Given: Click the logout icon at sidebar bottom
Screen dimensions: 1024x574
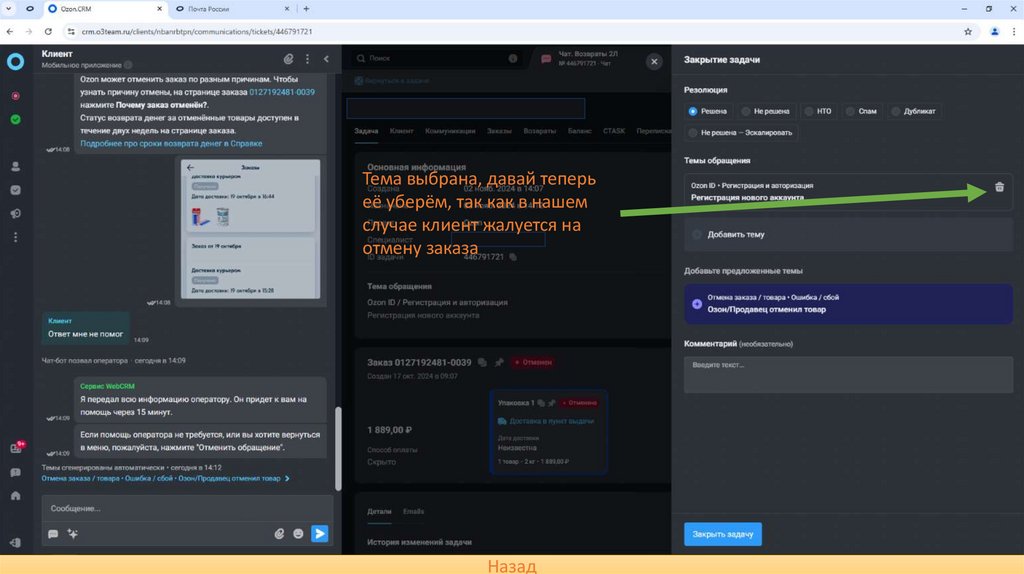Looking at the screenshot, I should coord(16,543).
